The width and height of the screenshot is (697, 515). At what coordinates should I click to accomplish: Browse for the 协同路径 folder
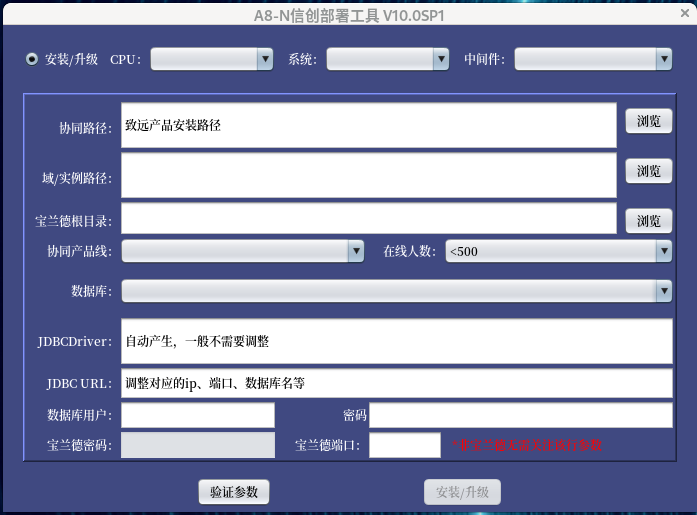coord(649,121)
